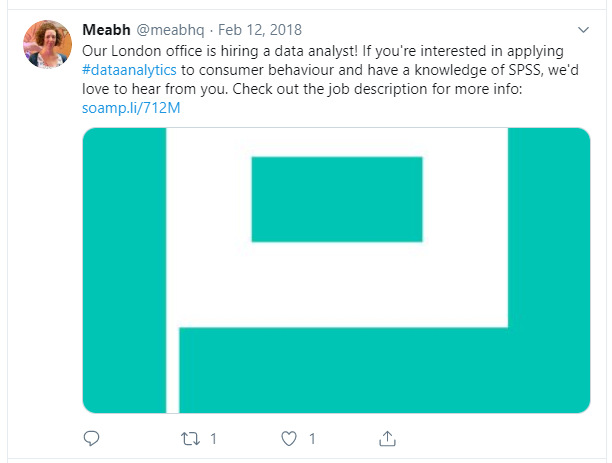This screenshot has height=463, width=612.
Task: Like the tweet with the heart icon
Action: (x=290, y=439)
